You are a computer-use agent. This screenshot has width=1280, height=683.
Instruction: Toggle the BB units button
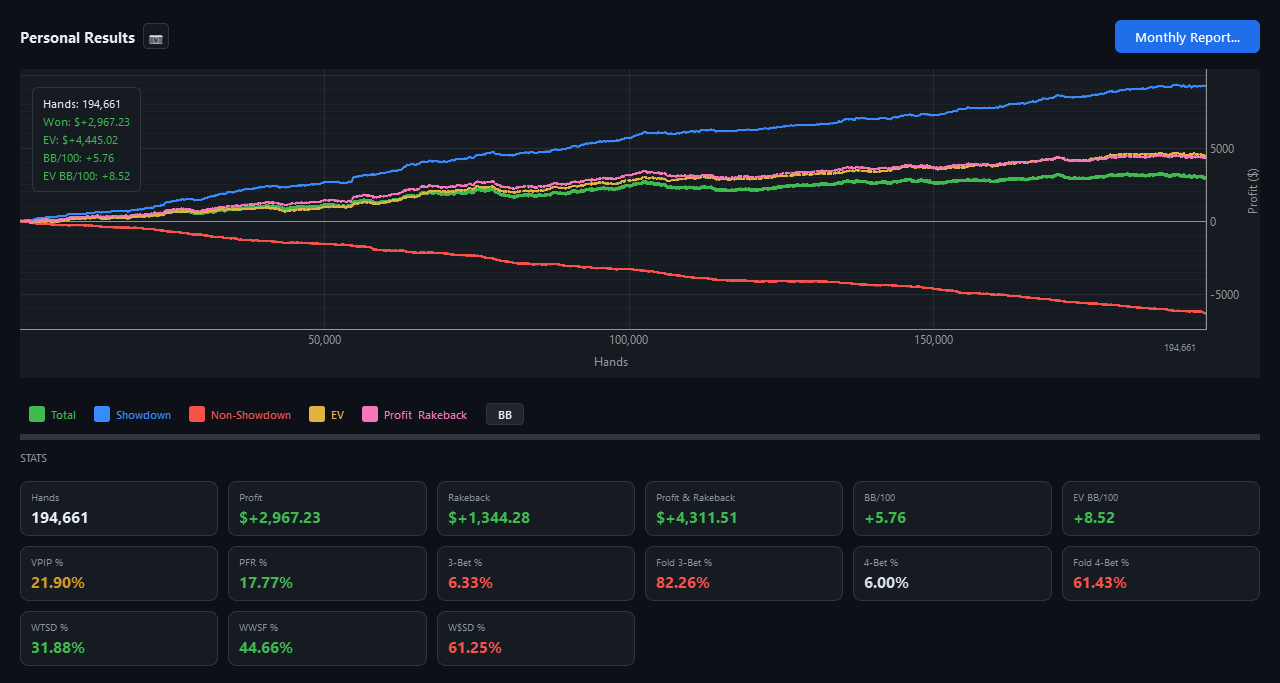[504, 414]
